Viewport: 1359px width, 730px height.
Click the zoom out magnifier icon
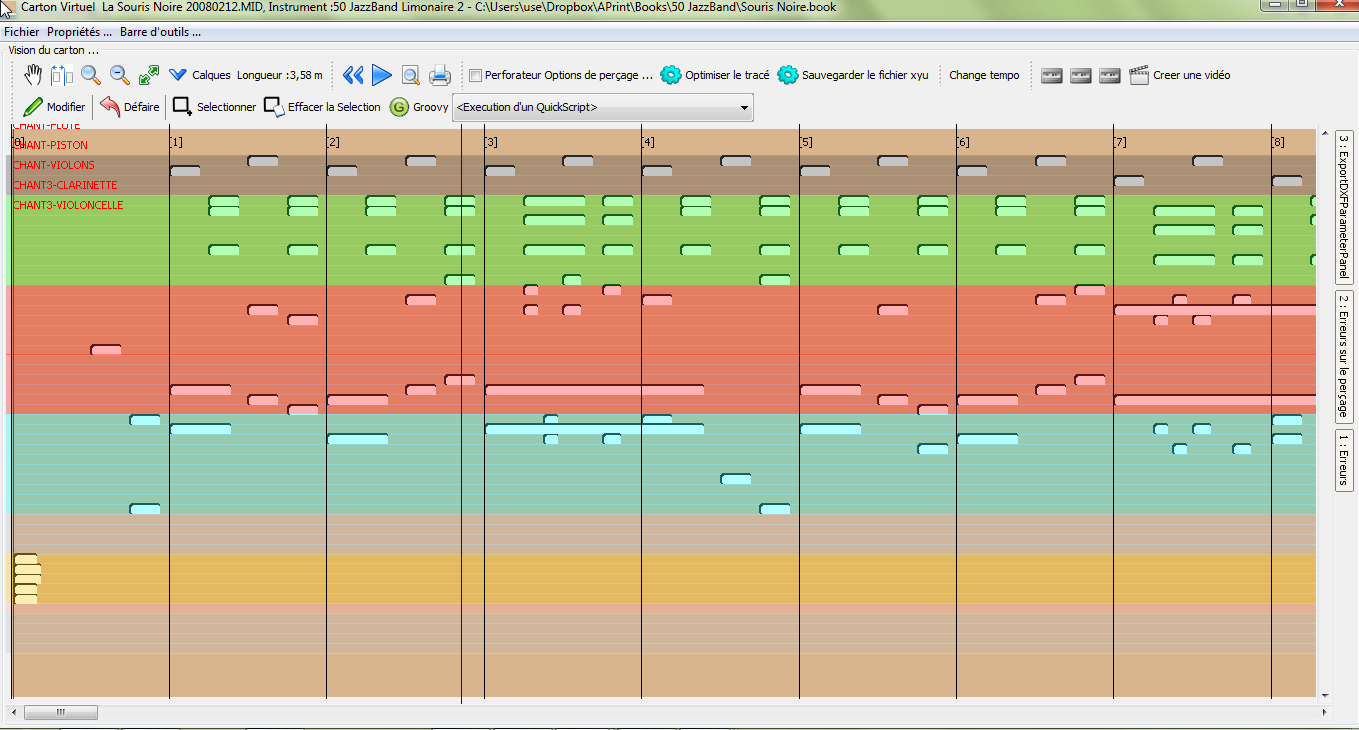click(120, 75)
